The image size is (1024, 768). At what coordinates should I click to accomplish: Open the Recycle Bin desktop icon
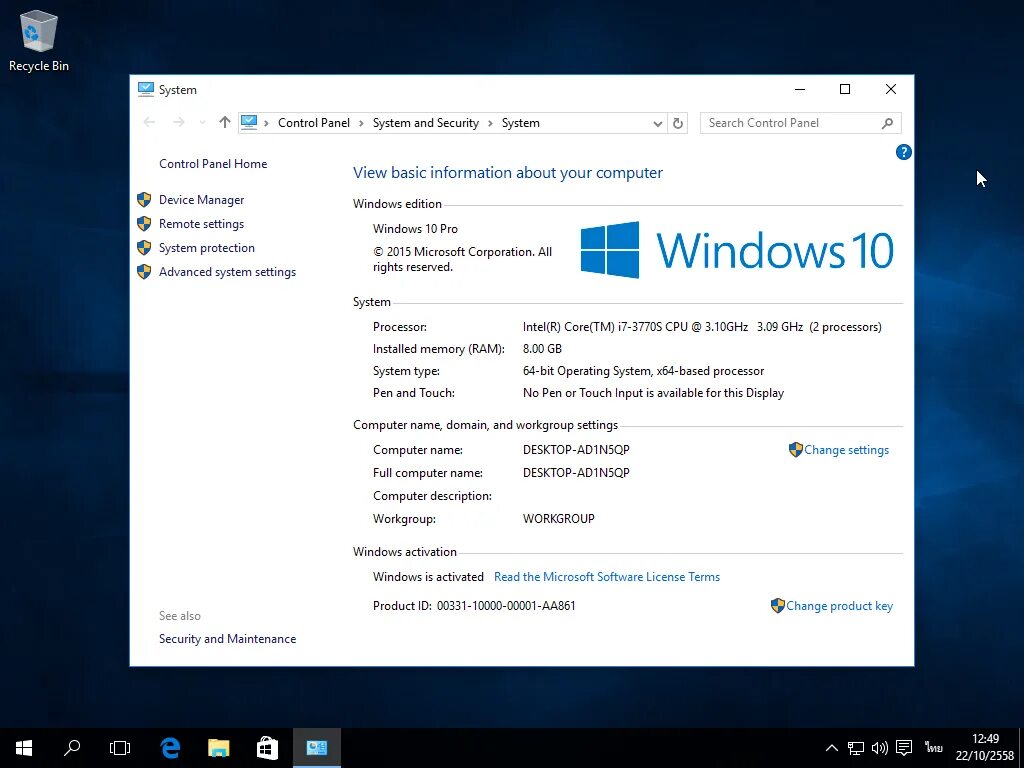tap(39, 40)
